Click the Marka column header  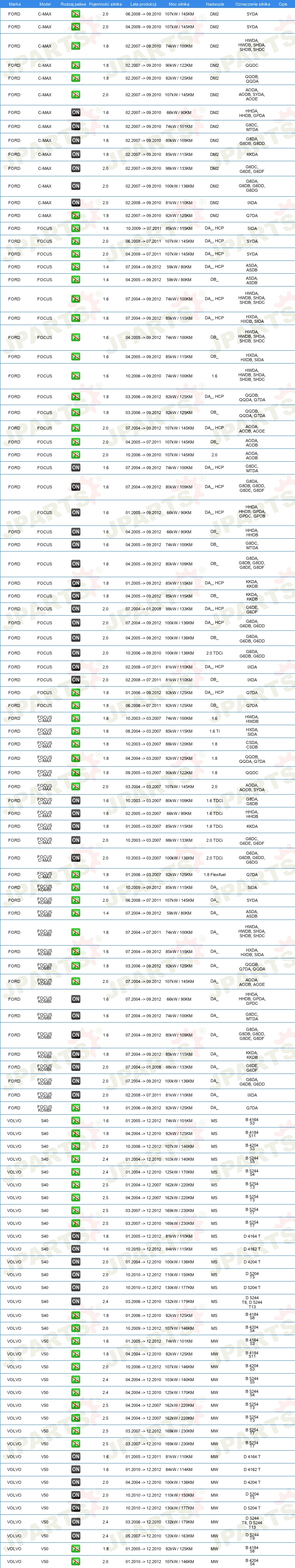[x=15, y=4]
